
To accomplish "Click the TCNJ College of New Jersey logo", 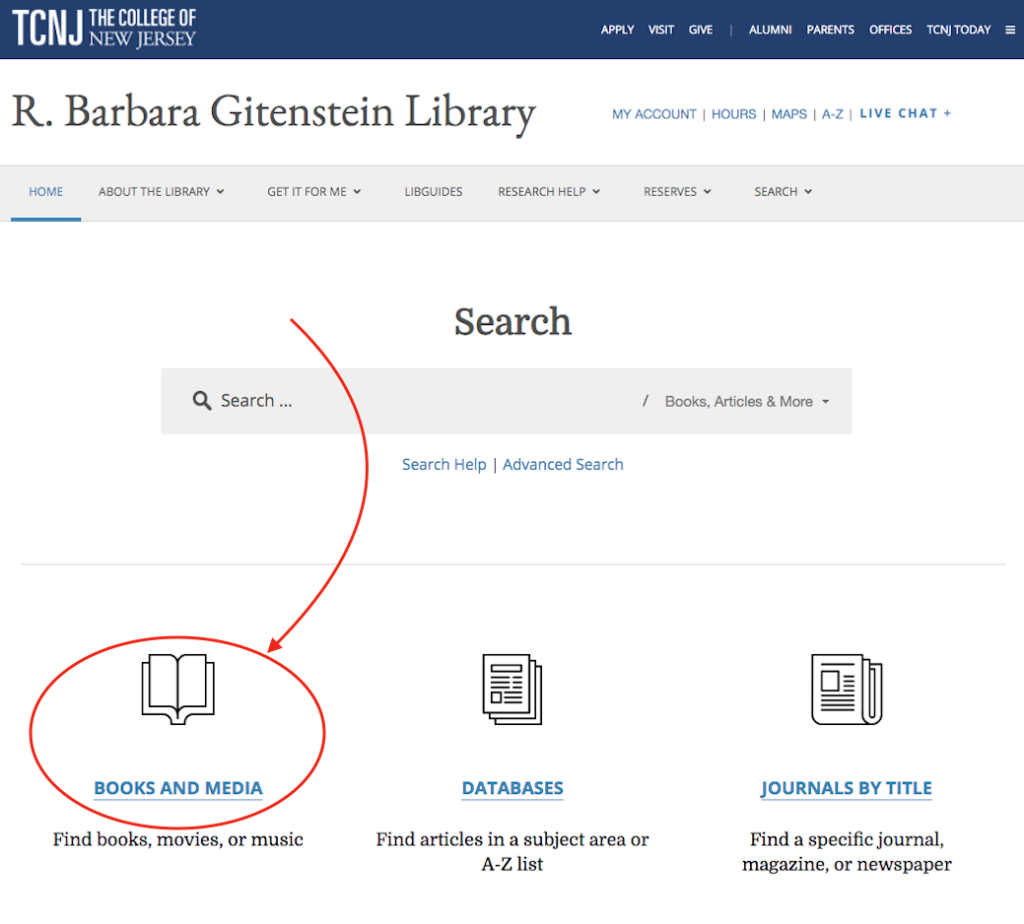I will pyautogui.click(x=104, y=29).
